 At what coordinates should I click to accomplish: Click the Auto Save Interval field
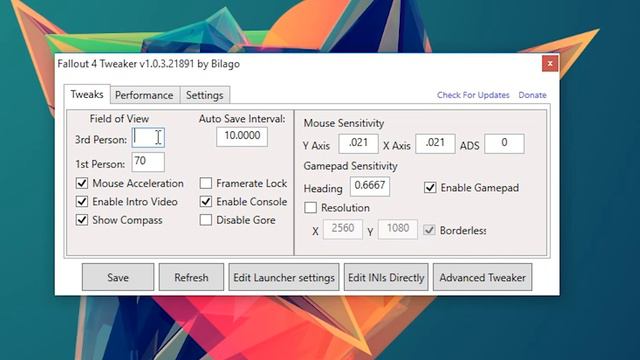[242, 136]
